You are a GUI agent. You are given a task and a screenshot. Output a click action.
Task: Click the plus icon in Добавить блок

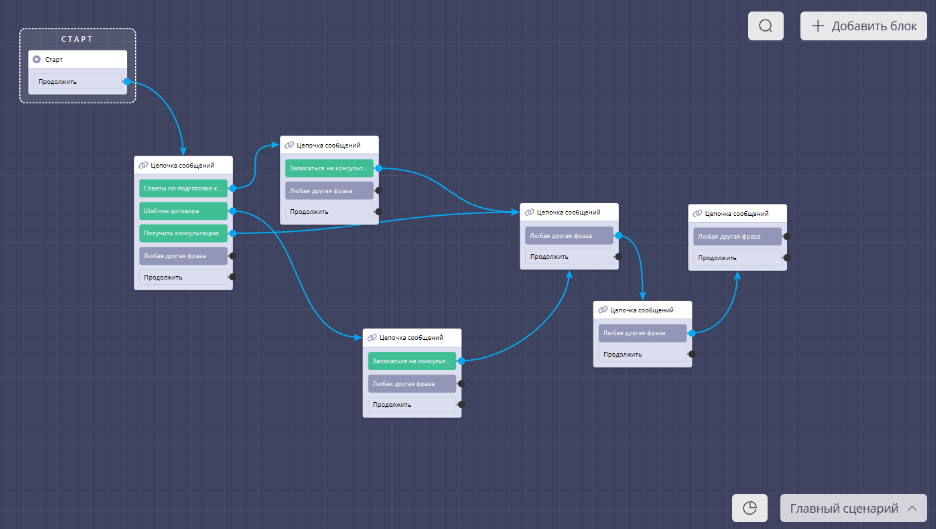coord(818,26)
